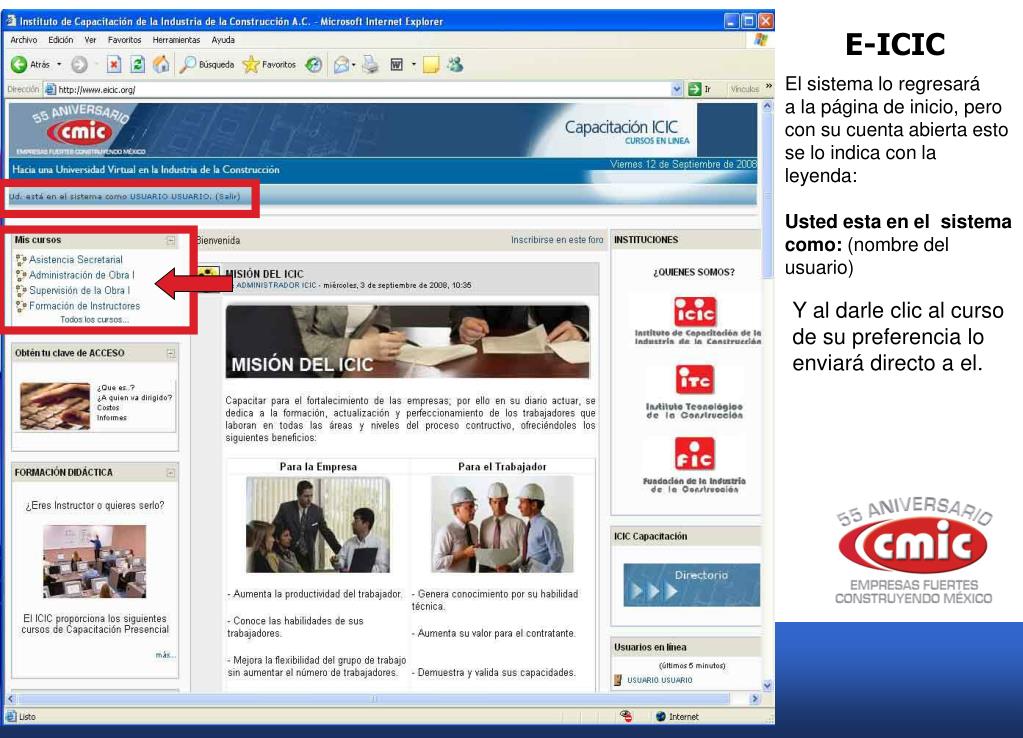Open Asistencia Secretarial course
The width and height of the screenshot is (1023, 738).
coord(76,260)
